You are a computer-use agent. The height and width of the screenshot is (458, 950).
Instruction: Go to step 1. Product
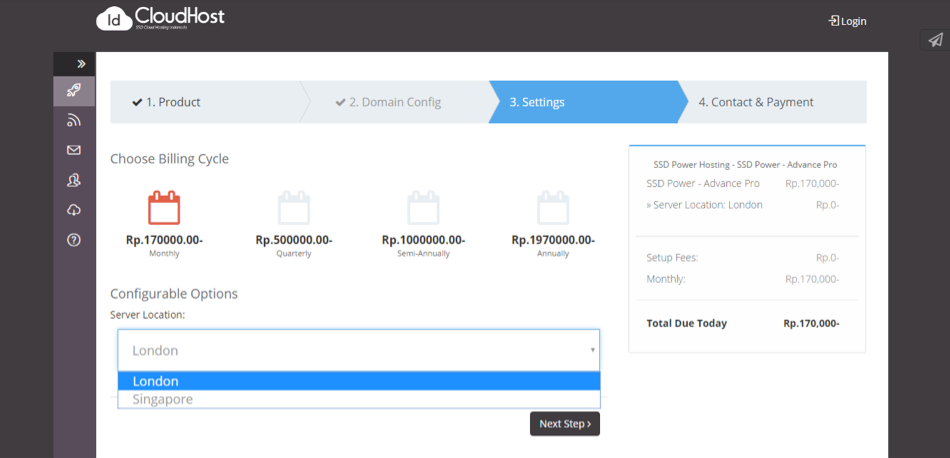pyautogui.click(x=166, y=102)
